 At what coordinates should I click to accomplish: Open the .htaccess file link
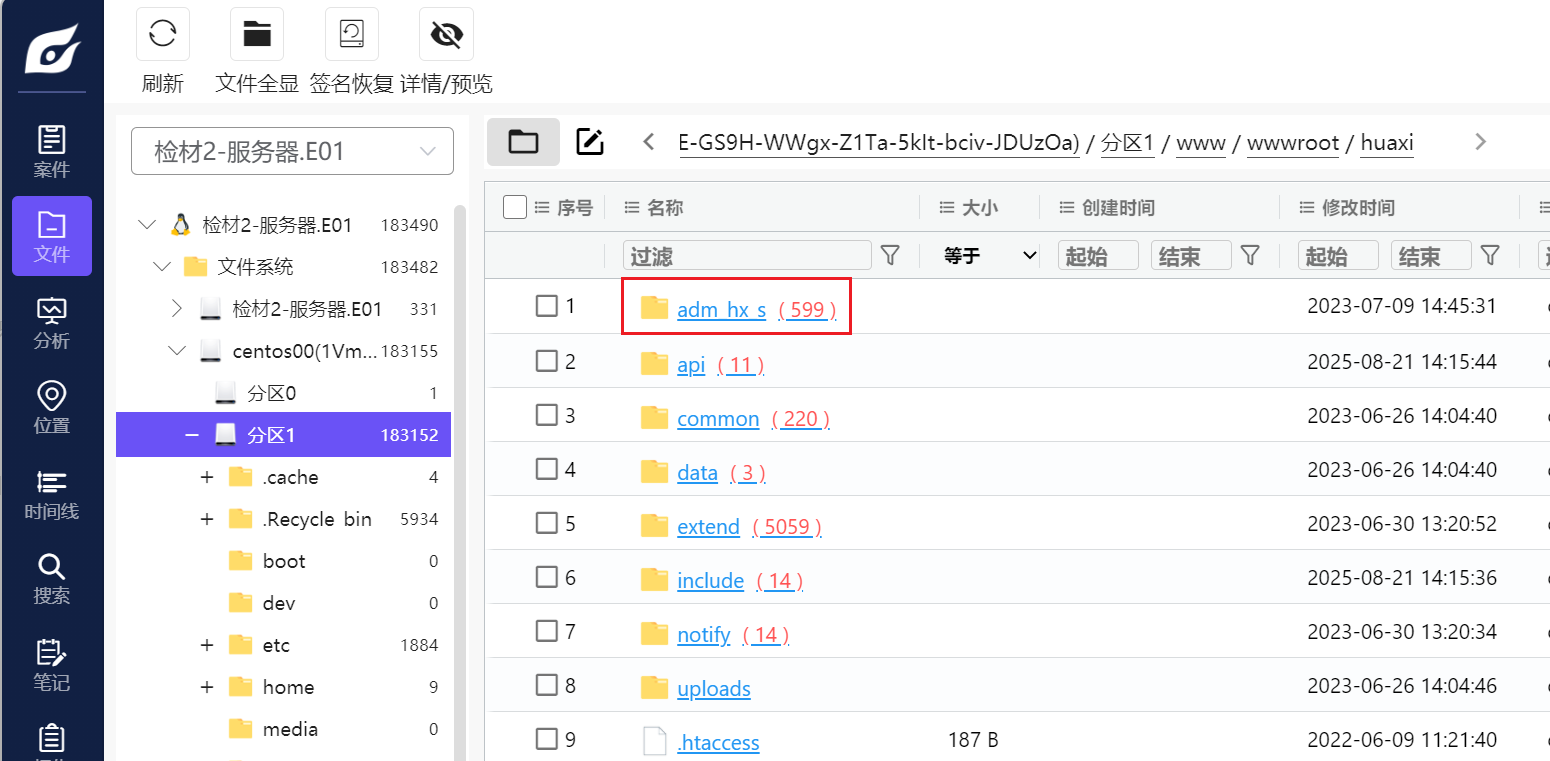pyautogui.click(x=718, y=743)
